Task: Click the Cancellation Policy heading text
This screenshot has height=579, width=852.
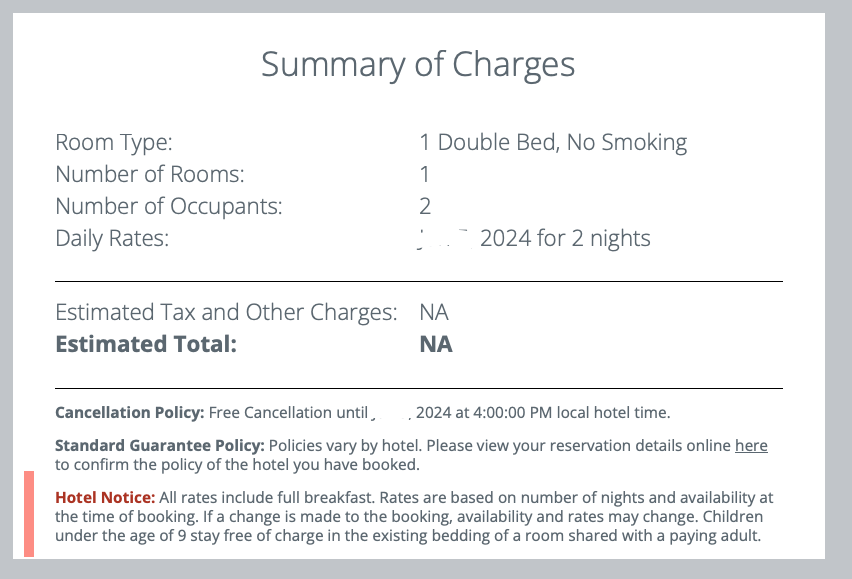Action: pos(129,412)
